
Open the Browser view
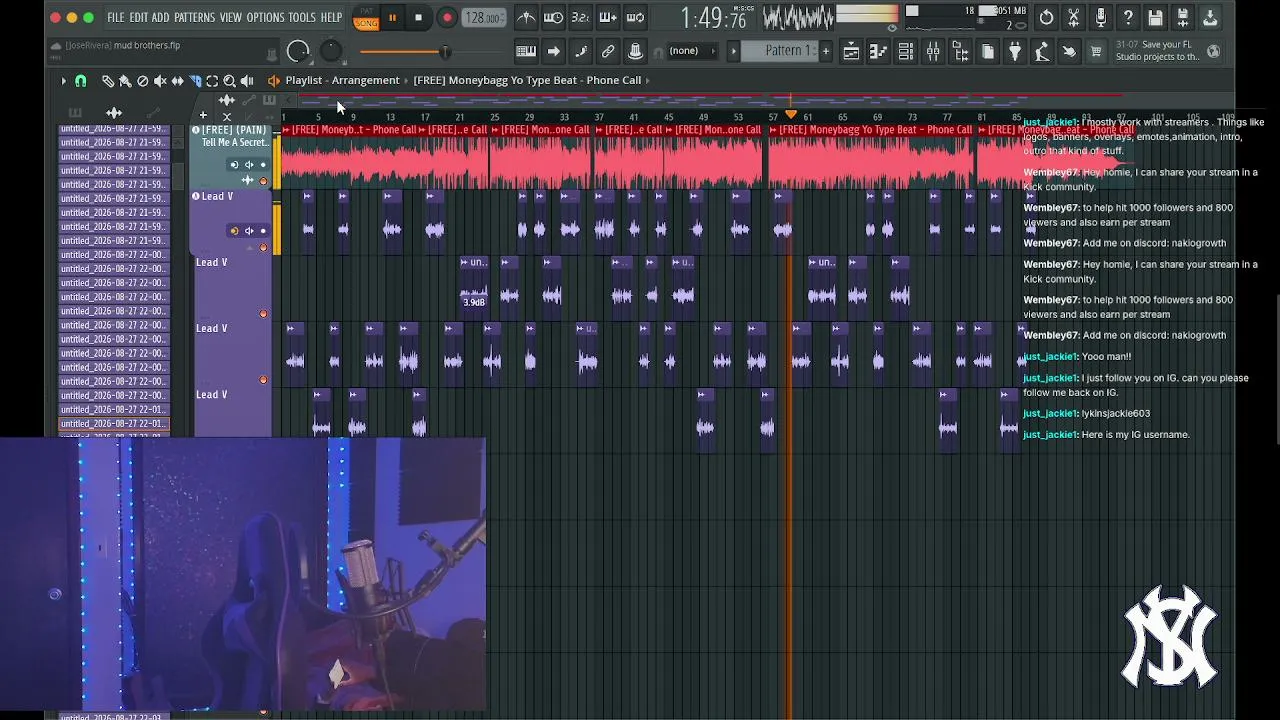click(x=960, y=52)
